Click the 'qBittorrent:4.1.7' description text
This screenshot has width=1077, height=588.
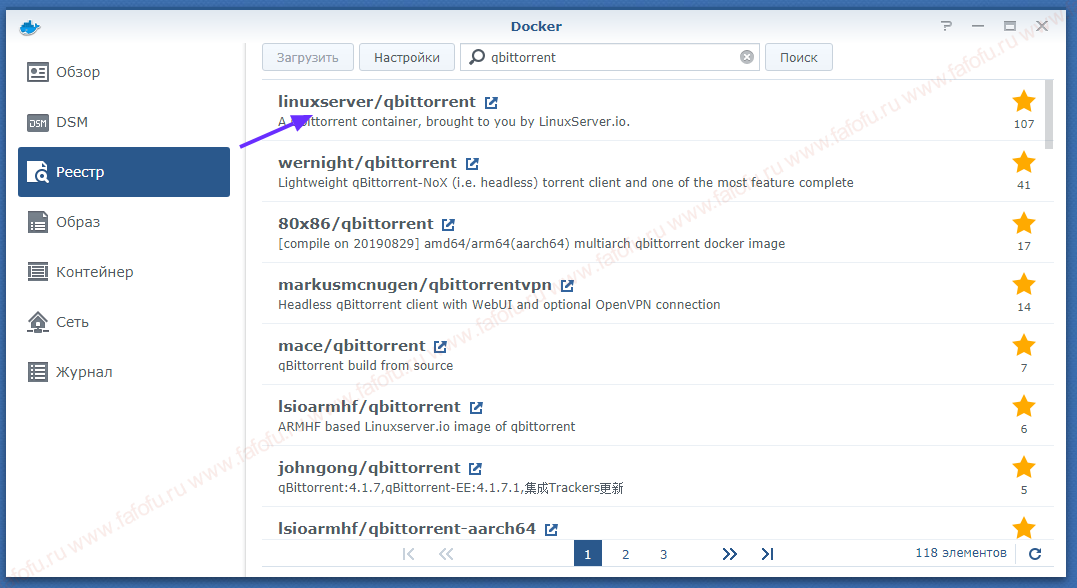click(x=451, y=488)
